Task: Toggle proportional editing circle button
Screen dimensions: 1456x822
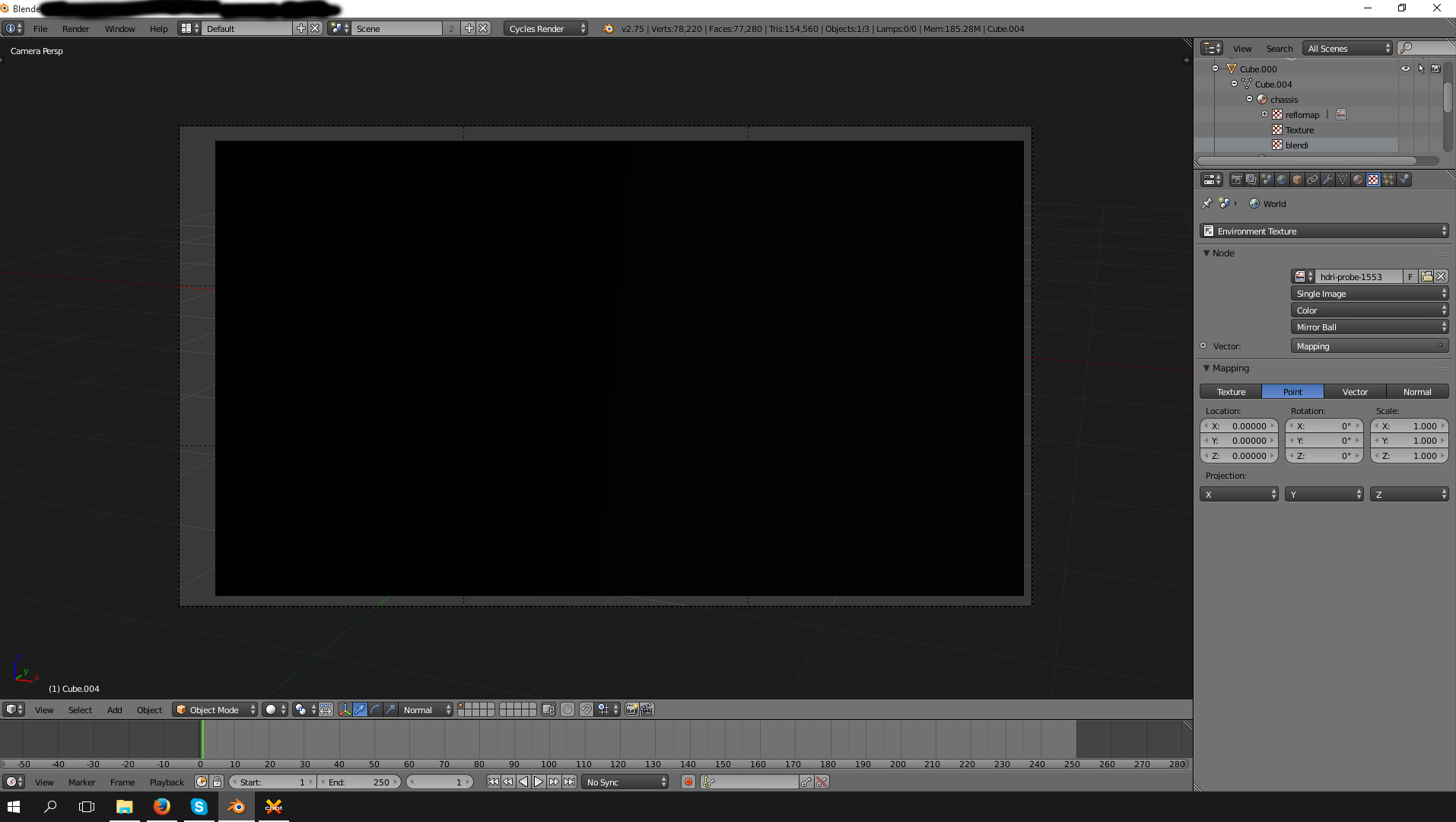Action: 567,709
